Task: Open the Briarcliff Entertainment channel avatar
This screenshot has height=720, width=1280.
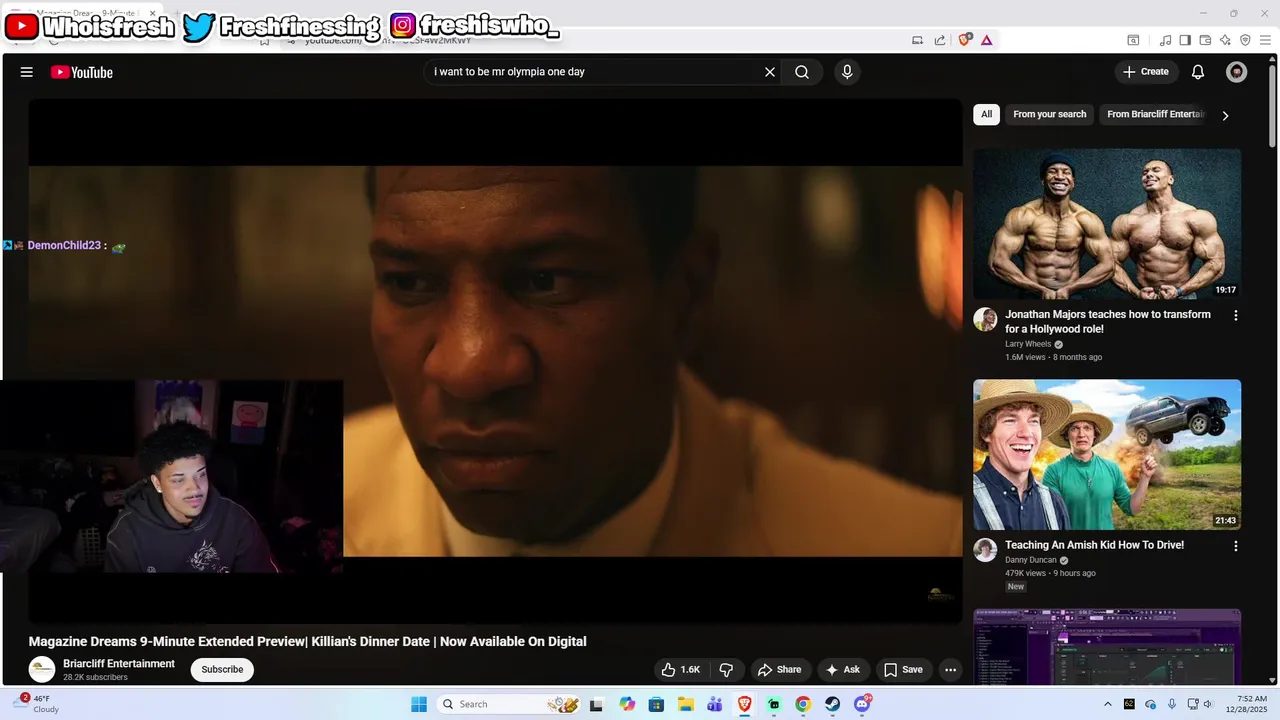Action: coord(42,669)
